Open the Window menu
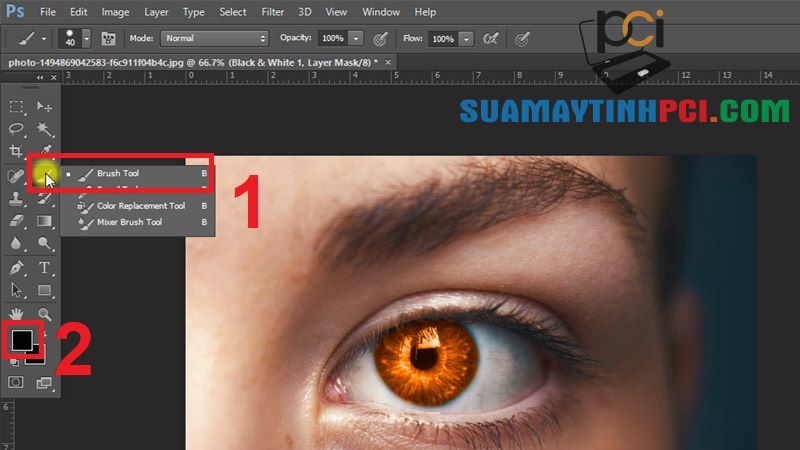 pos(381,12)
